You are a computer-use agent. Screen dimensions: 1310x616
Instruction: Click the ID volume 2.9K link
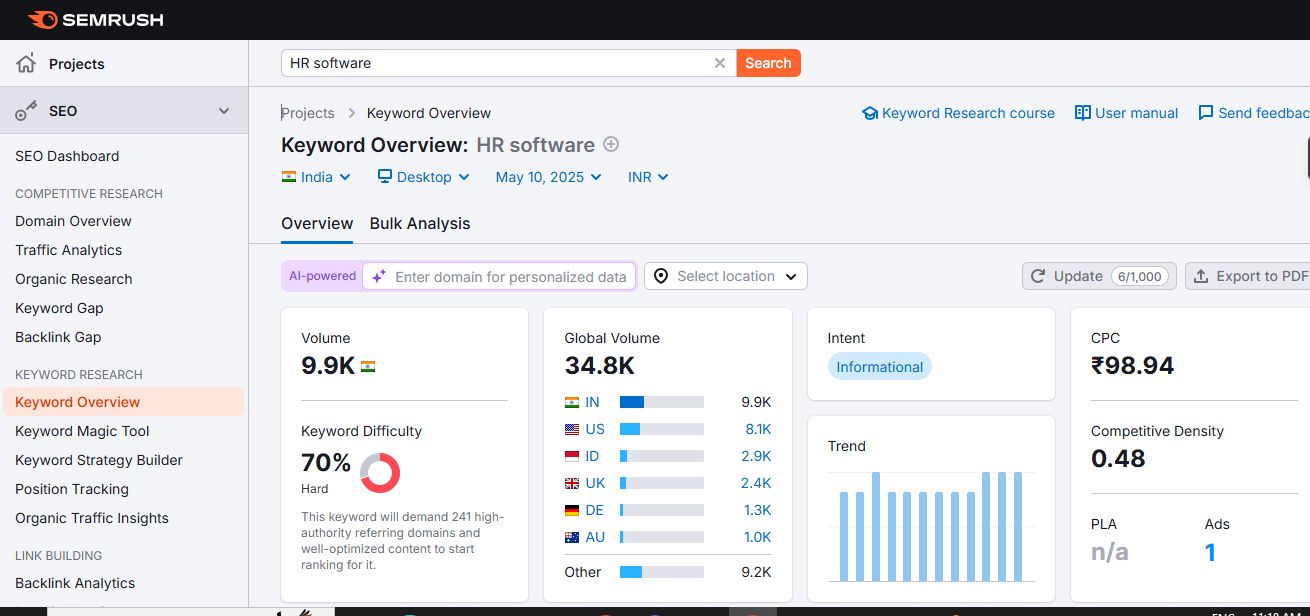click(758, 456)
